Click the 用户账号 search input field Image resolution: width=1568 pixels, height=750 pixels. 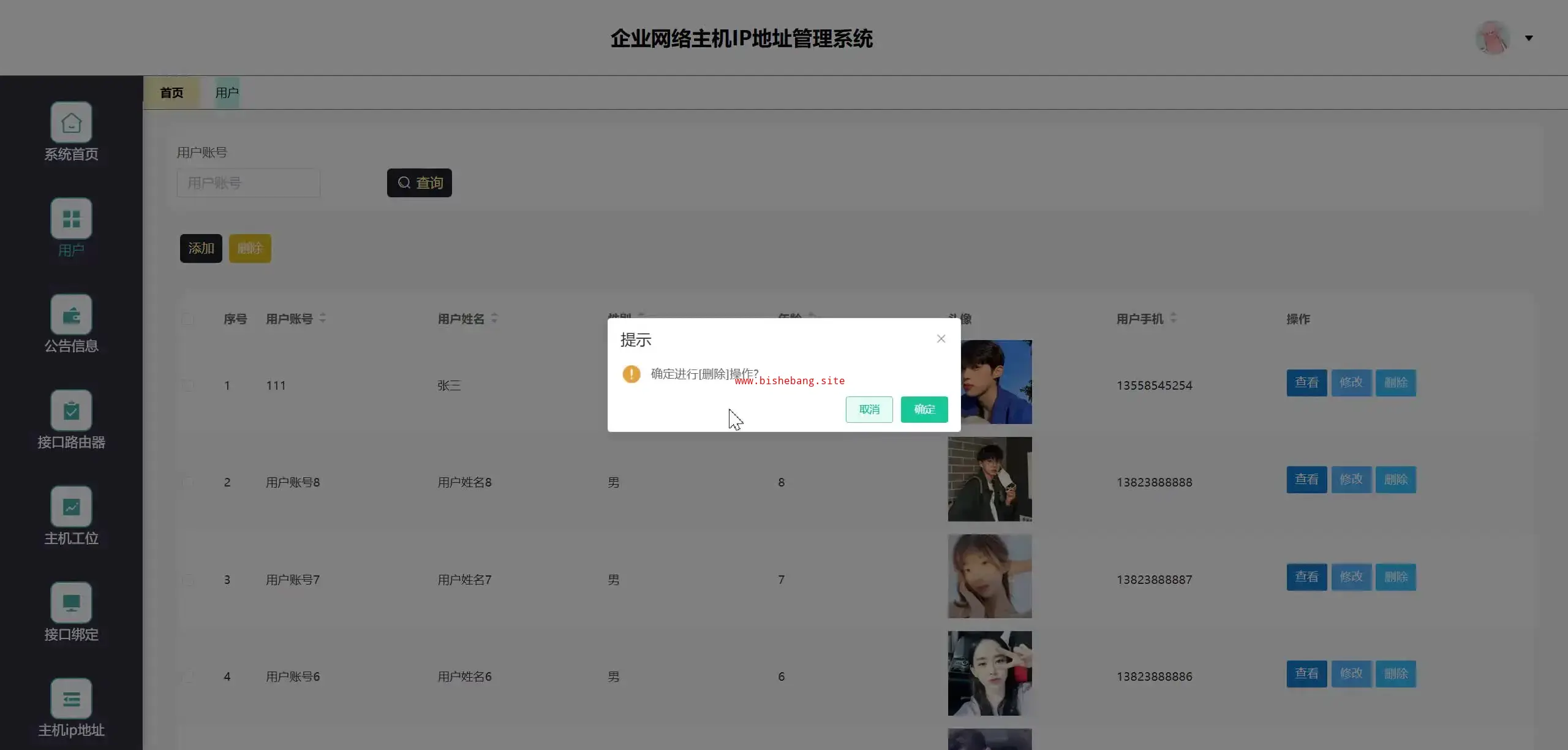click(248, 183)
